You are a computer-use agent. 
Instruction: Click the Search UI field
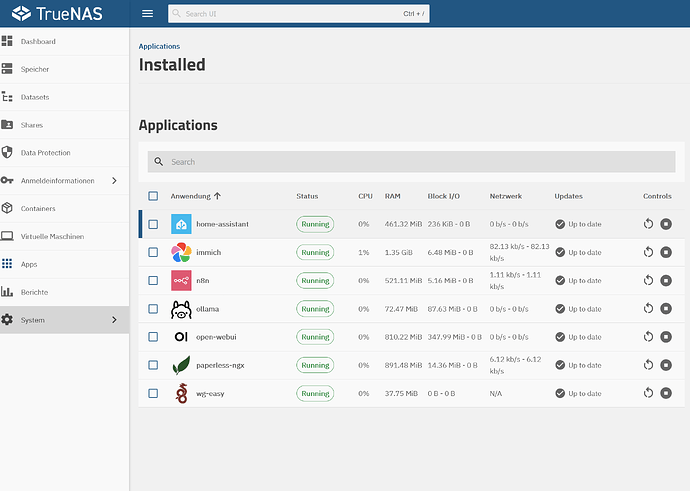point(299,14)
